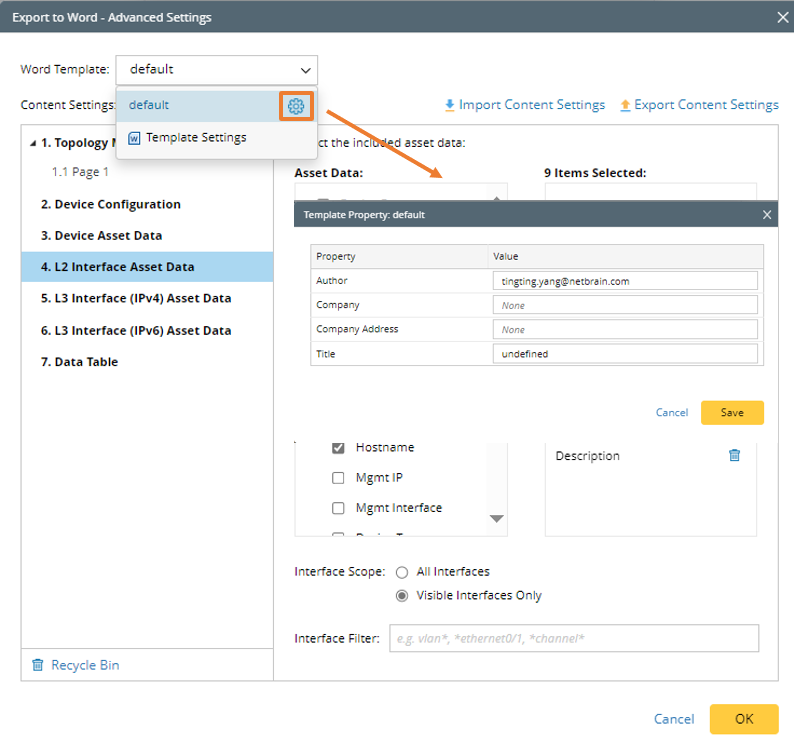Close the Template Property popup

pyautogui.click(x=767, y=215)
